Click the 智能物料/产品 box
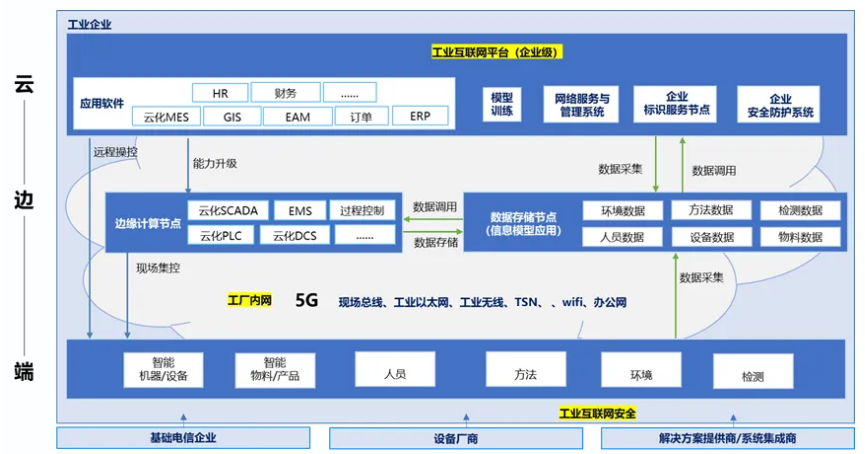Screen dimensions: 865x454 click(x=275, y=369)
